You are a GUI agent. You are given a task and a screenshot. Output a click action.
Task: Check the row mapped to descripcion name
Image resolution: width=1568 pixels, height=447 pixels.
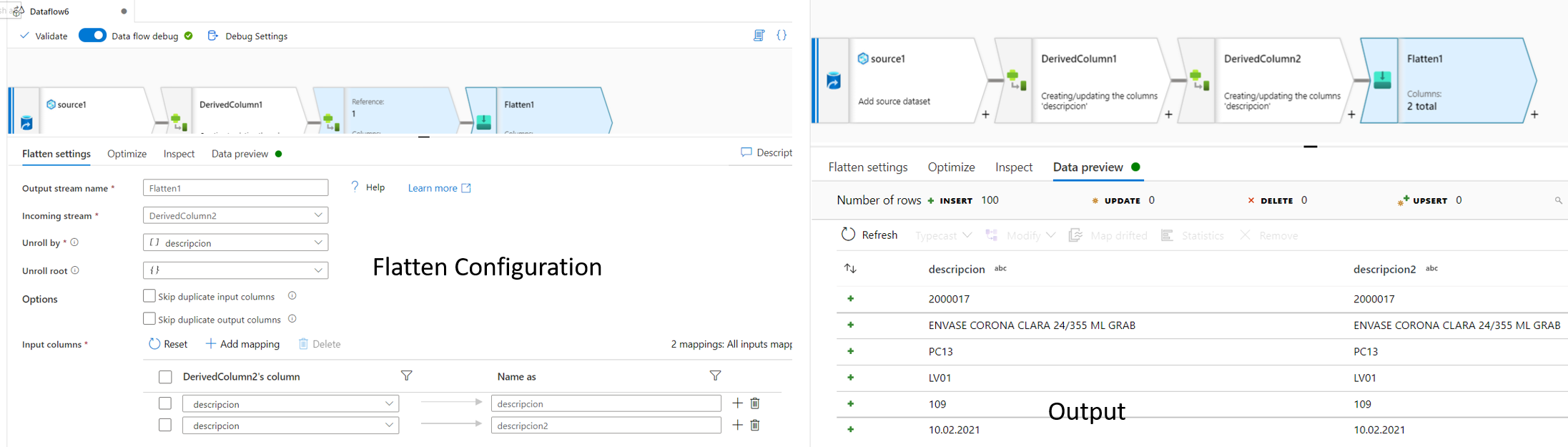[x=165, y=403]
